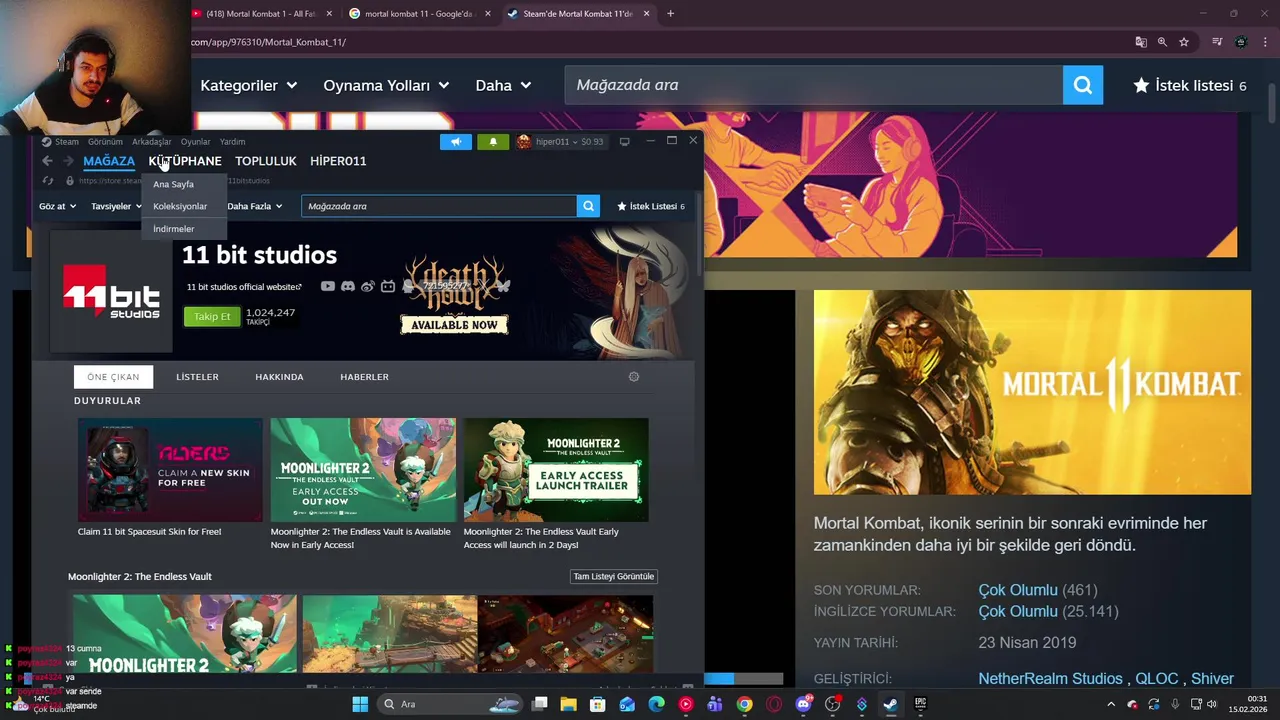Click the Steam back navigation arrow
The height and width of the screenshot is (720, 1280).
[47, 161]
